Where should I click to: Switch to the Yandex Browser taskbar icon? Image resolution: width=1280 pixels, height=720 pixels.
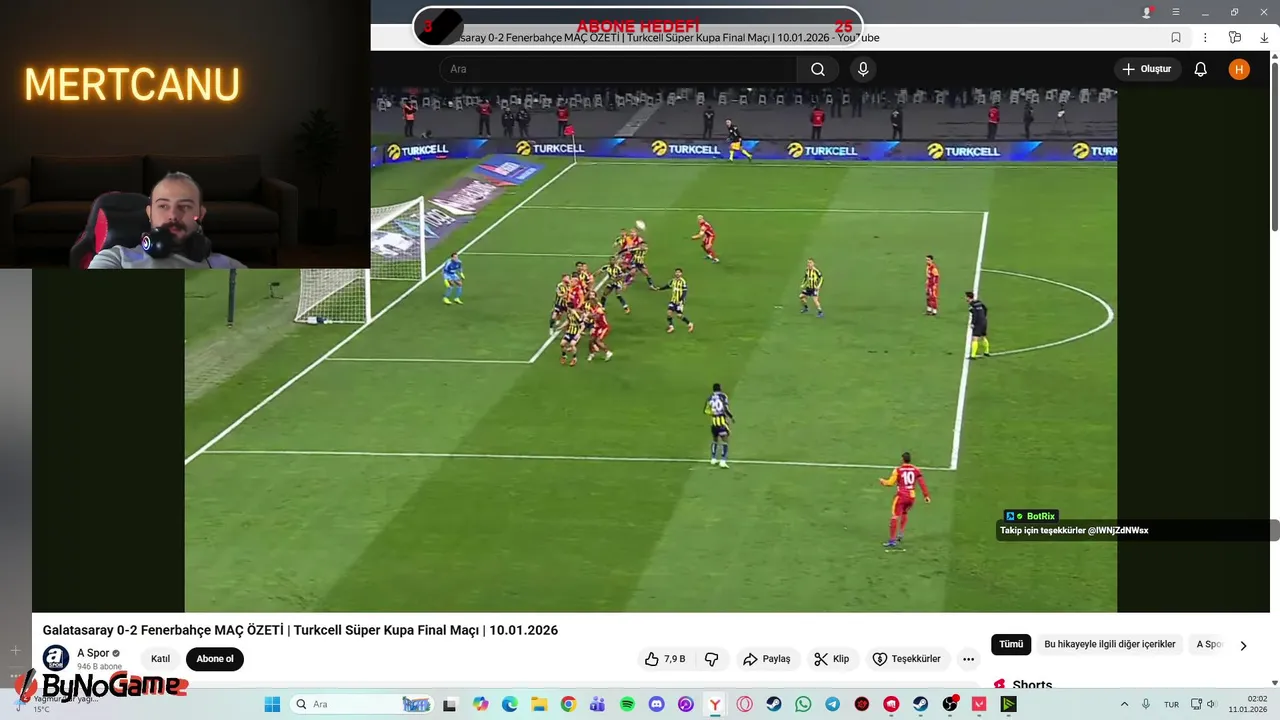point(715,704)
